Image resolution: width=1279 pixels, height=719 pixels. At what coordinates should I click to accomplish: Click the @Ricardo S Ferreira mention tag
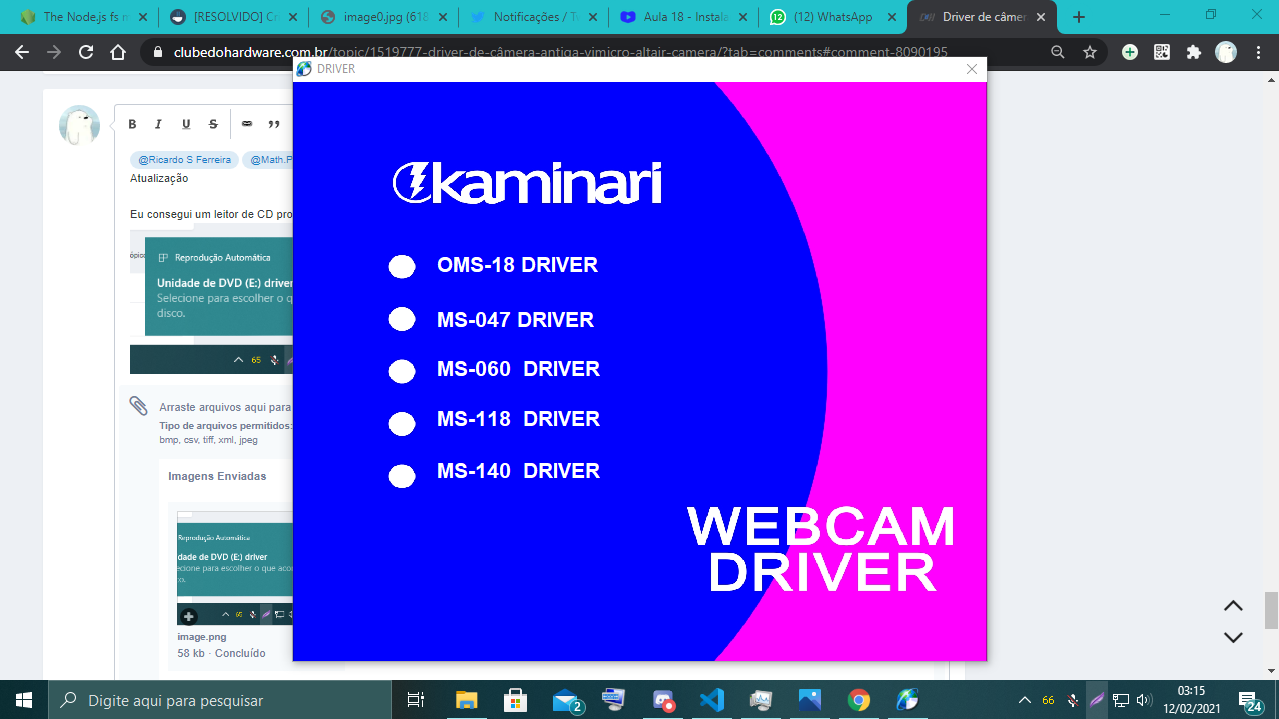[x=184, y=160]
